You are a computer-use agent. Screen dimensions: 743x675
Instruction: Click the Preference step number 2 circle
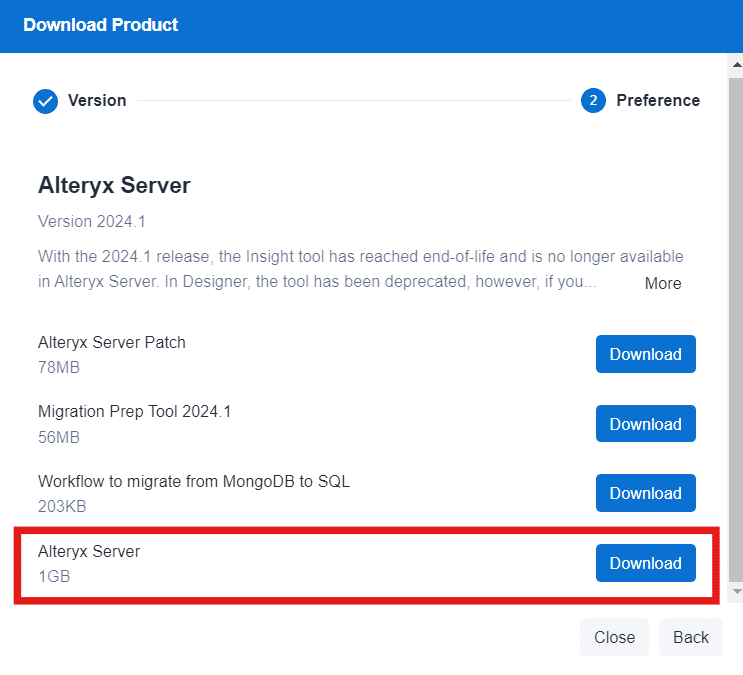point(593,101)
